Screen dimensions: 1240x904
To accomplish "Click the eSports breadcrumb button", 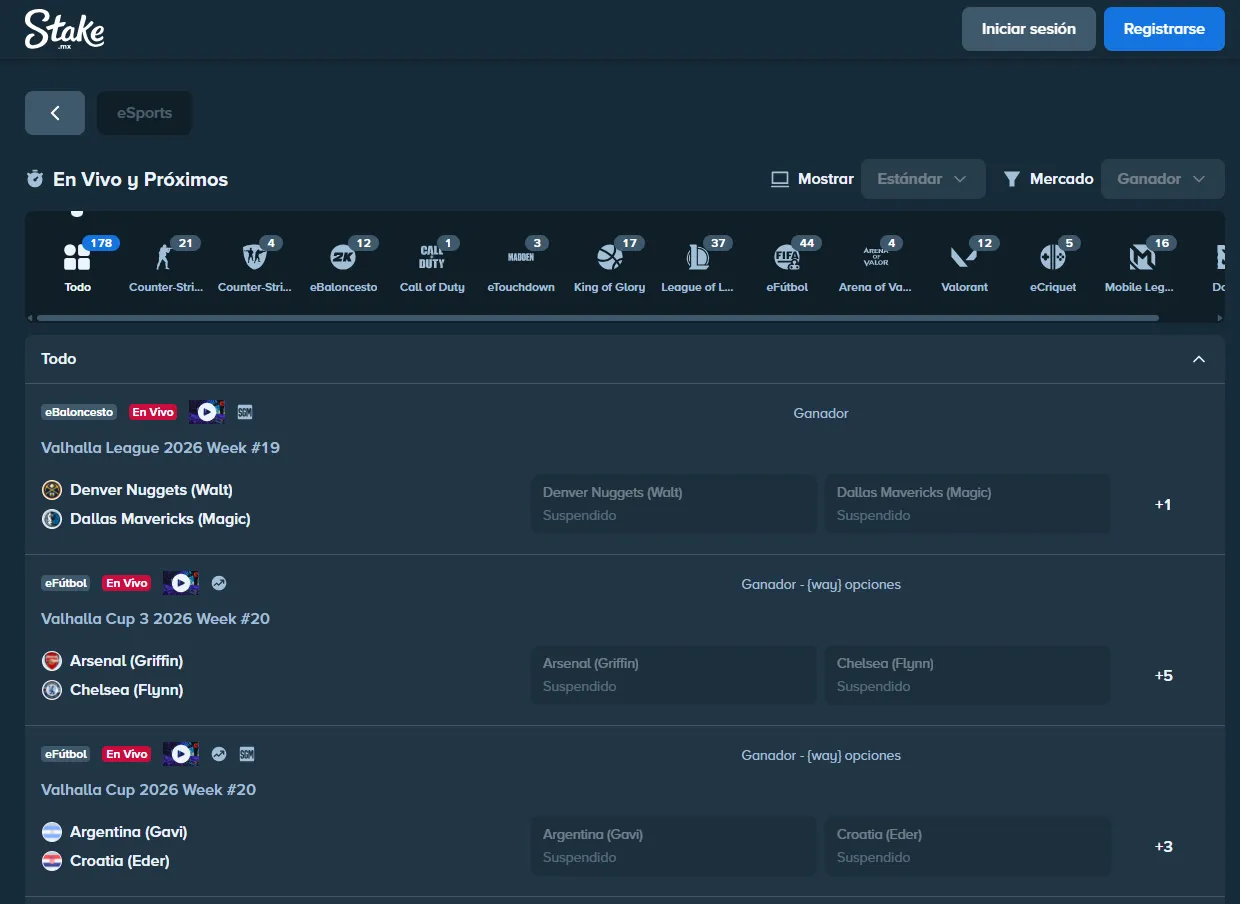I will tap(144, 113).
